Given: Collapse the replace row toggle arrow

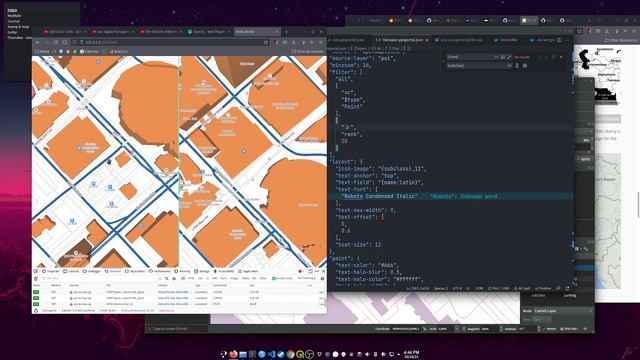Looking at the screenshot, I should (x=444, y=61).
